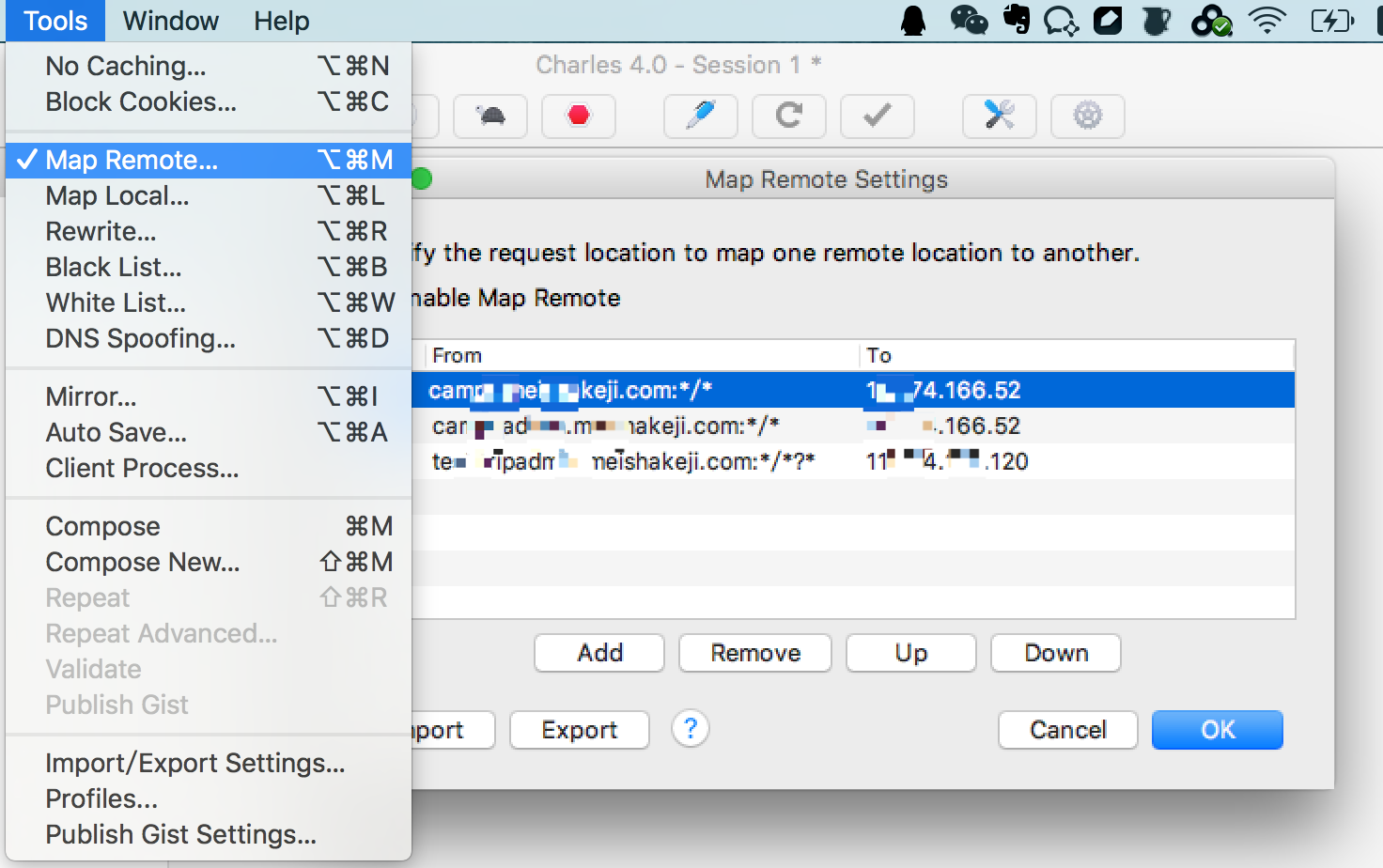Click the battery charging status icon

pyautogui.click(x=1332, y=21)
